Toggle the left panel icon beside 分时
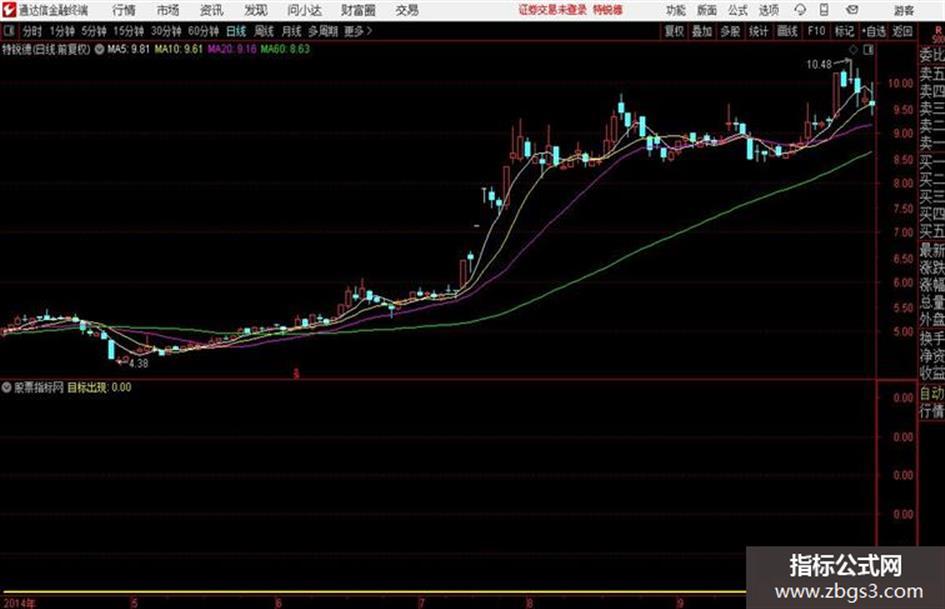This screenshot has height=609, width=945. click(9, 31)
